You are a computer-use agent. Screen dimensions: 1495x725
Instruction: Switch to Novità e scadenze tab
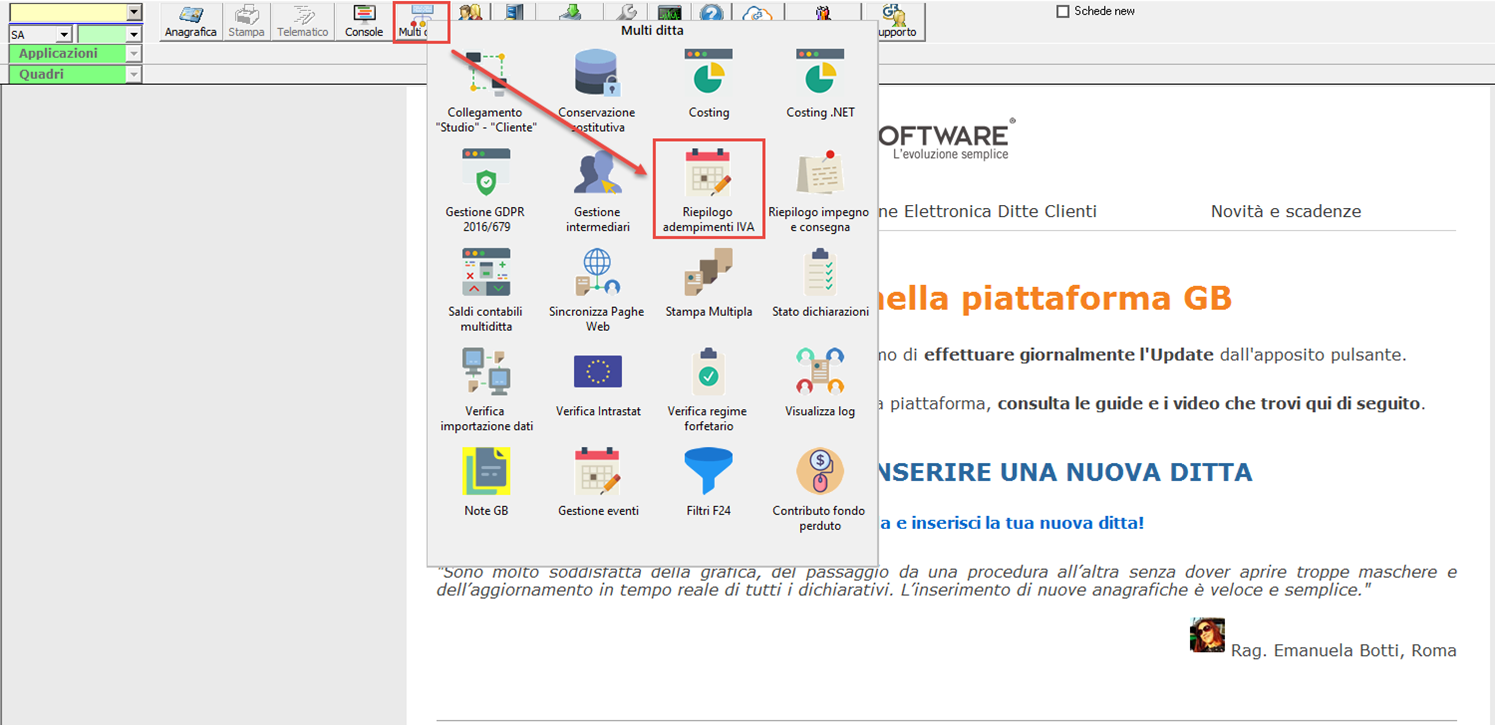click(x=1285, y=211)
